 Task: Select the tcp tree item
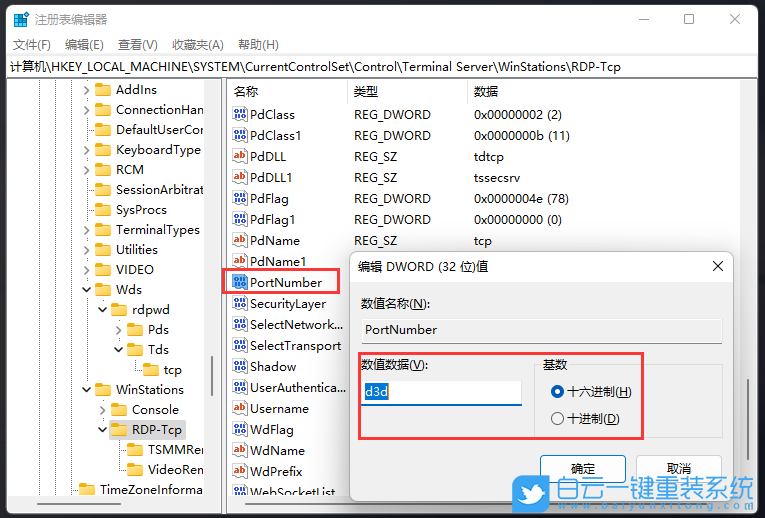click(172, 370)
